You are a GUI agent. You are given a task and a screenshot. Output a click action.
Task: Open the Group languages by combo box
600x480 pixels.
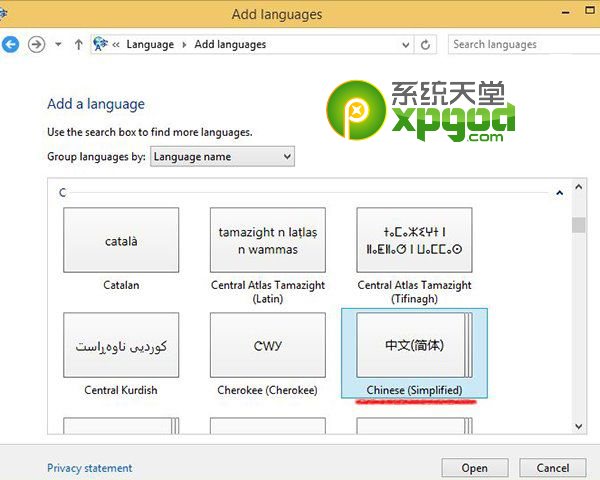coord(222,156)
